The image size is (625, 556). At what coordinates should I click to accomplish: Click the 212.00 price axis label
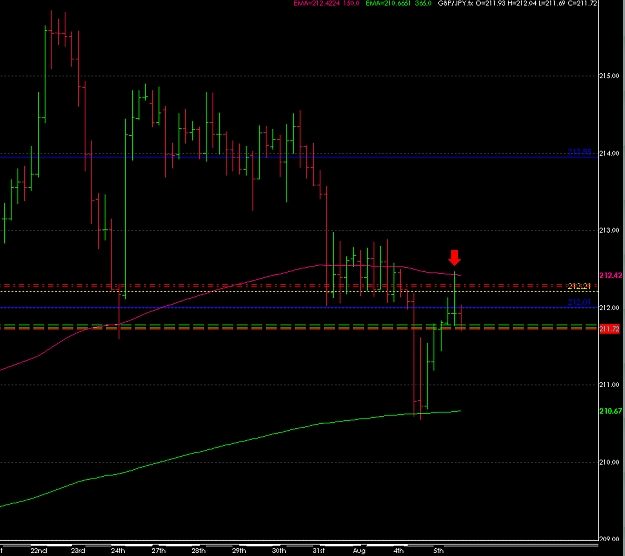coord(609,308)
